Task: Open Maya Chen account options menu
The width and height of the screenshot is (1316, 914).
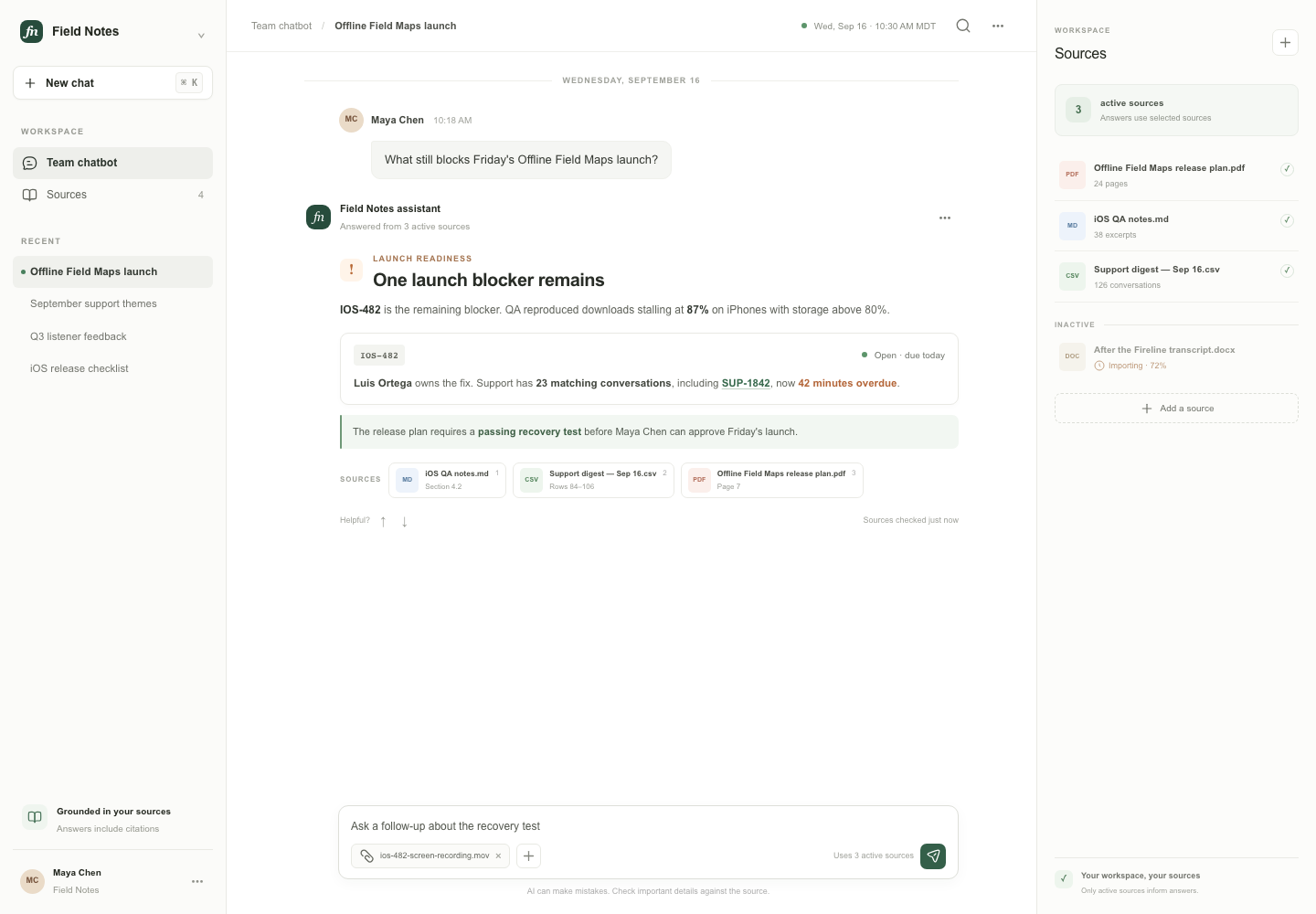Action: click(x=197, y=881)
